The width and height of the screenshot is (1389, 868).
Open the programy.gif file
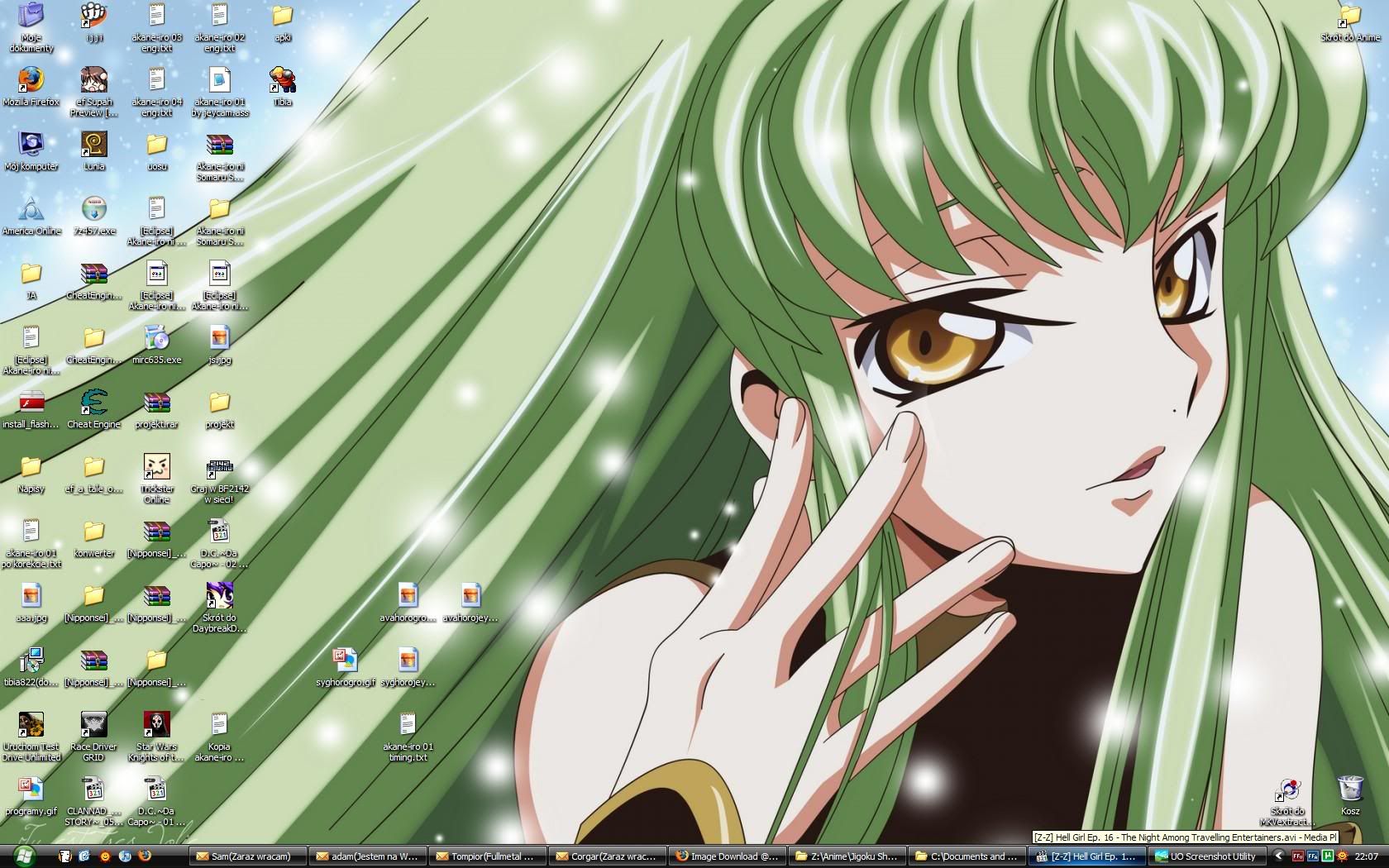pyautogui.click(x=31, y=796)
